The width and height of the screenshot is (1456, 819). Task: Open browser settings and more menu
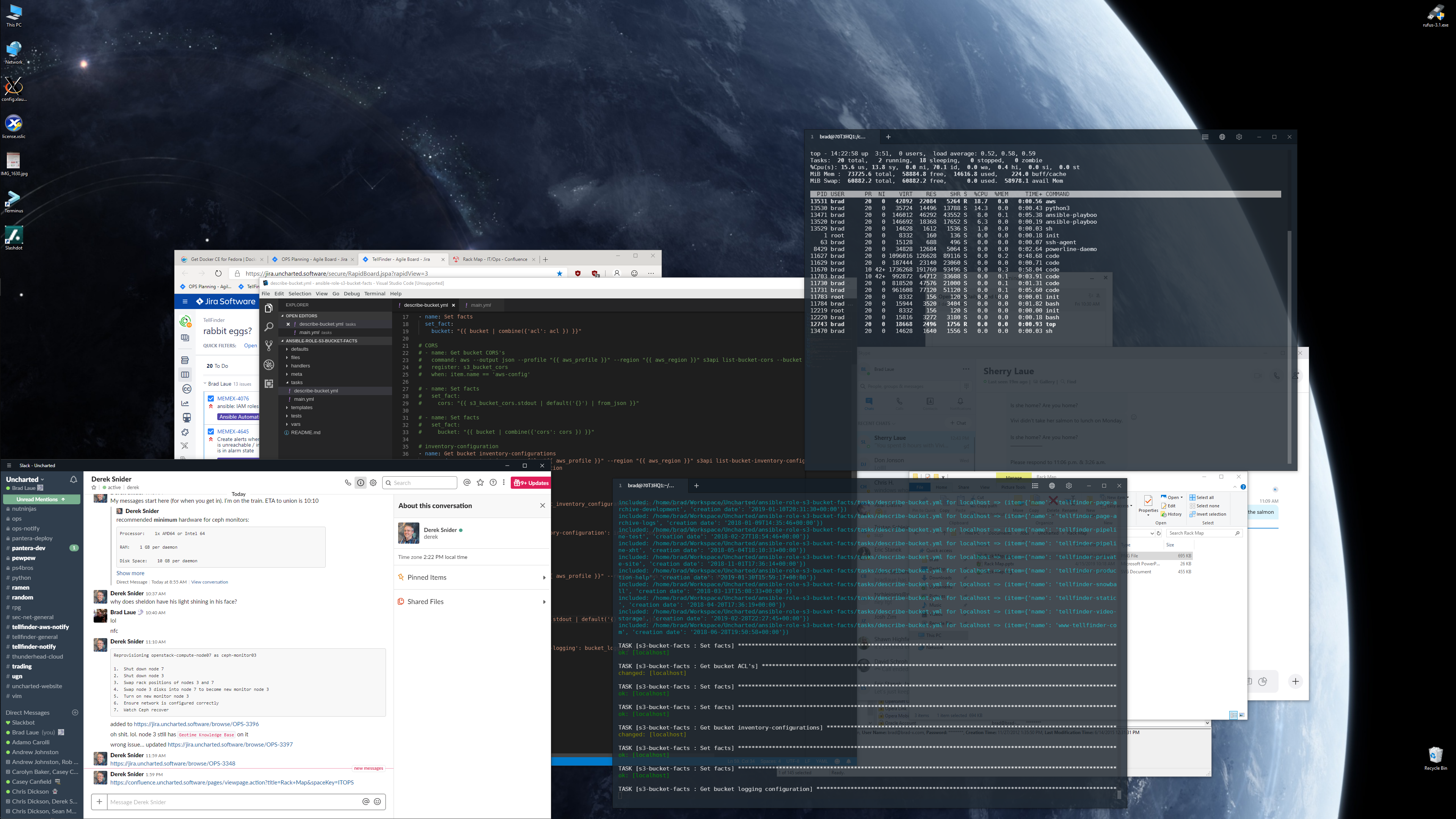coord(651,273)
